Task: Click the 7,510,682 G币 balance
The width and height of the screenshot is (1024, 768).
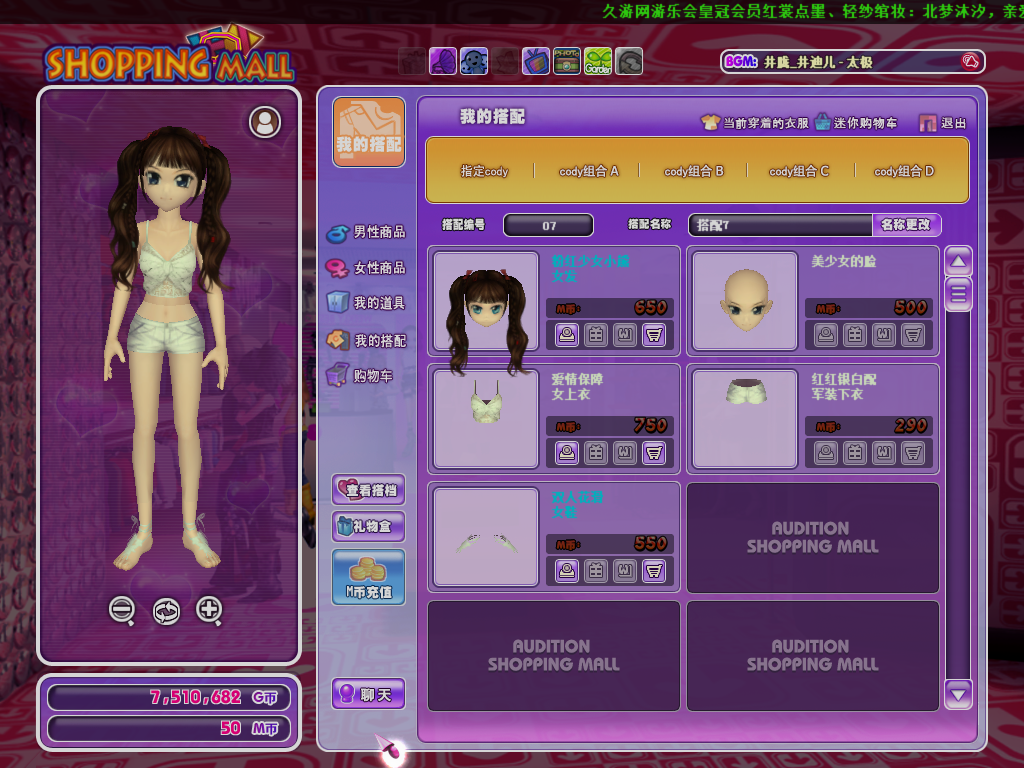Action: tap(168, 697)
